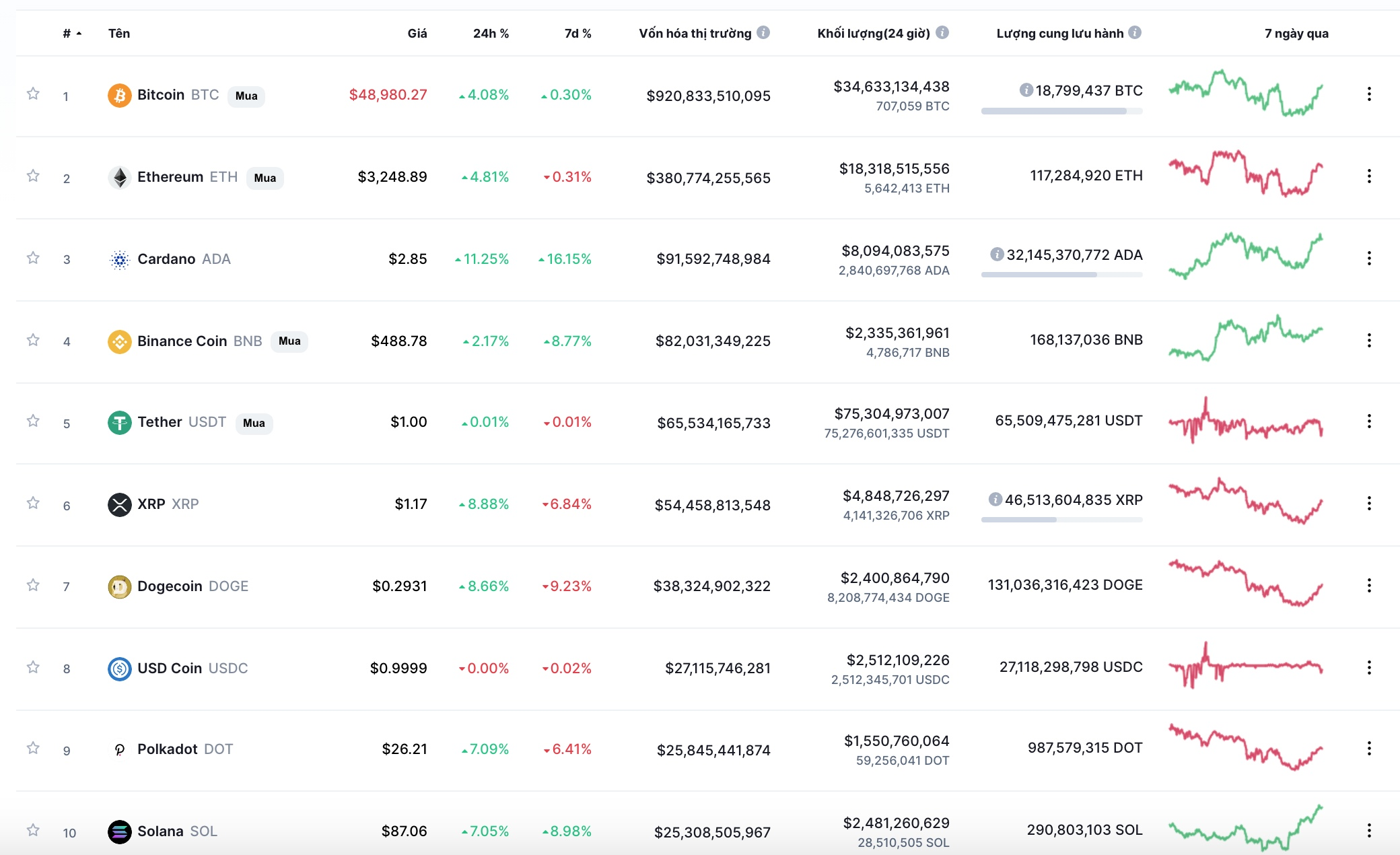Open the Bitcoin row's three-dot menu

pyautogui.click(x=1369, y=94)
